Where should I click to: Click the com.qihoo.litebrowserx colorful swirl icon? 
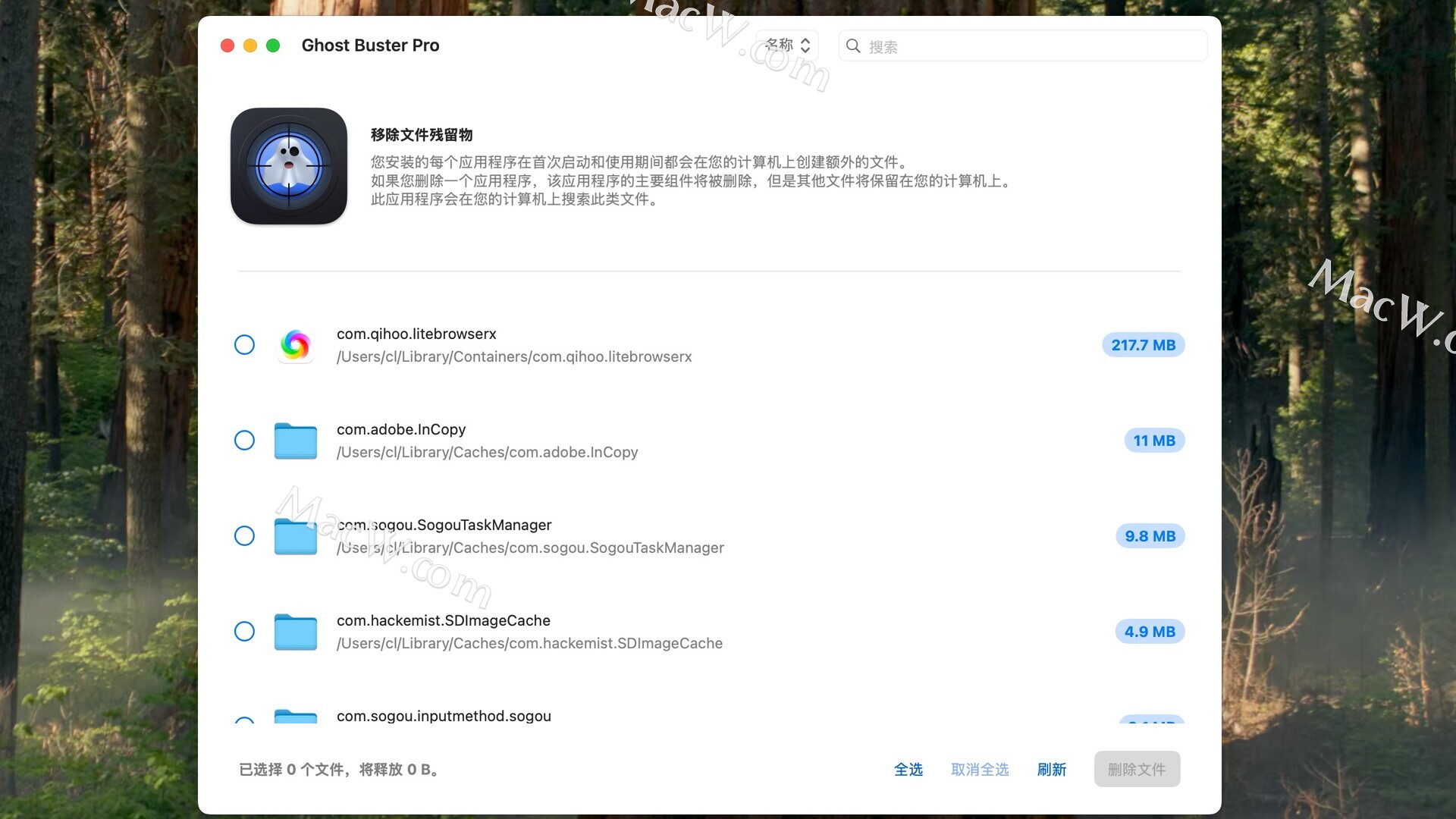[x=296, y=345]
